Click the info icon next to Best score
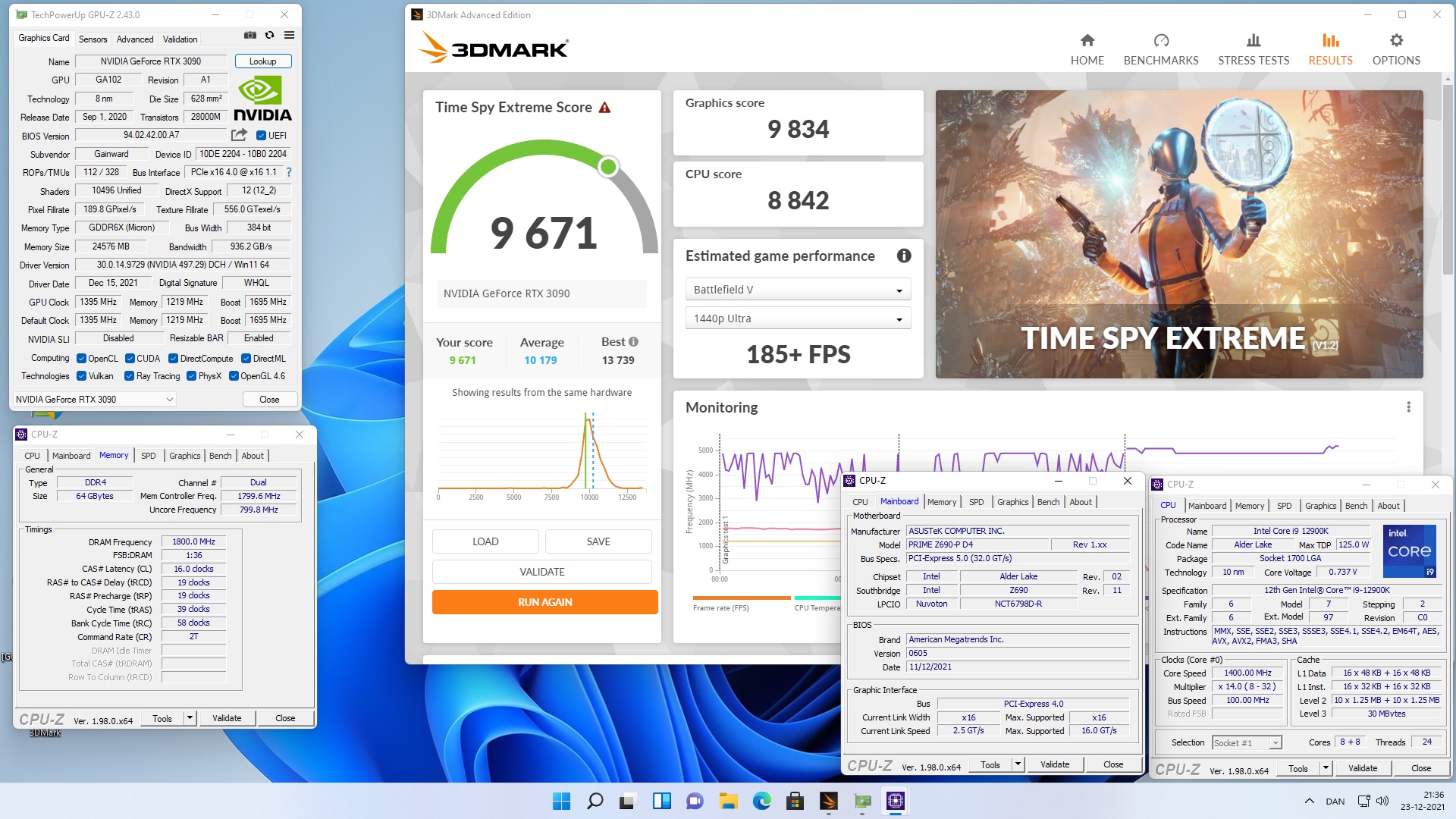 [x=633, y=341]
